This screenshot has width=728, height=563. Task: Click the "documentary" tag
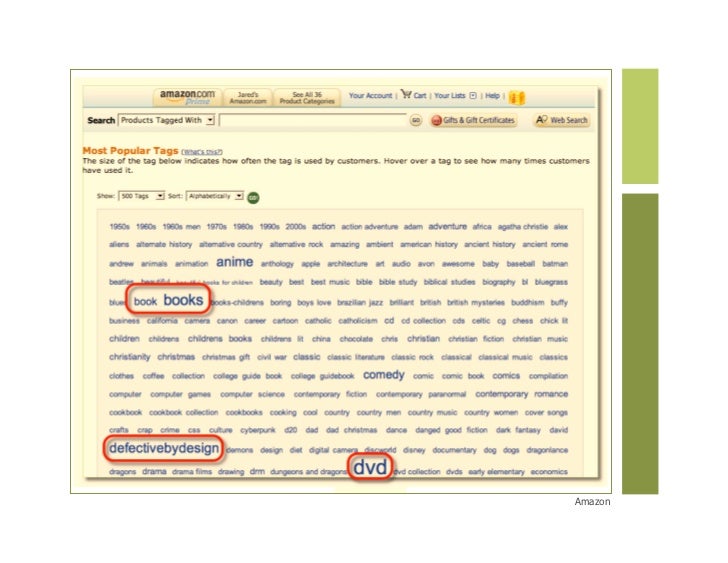point(454,450)
